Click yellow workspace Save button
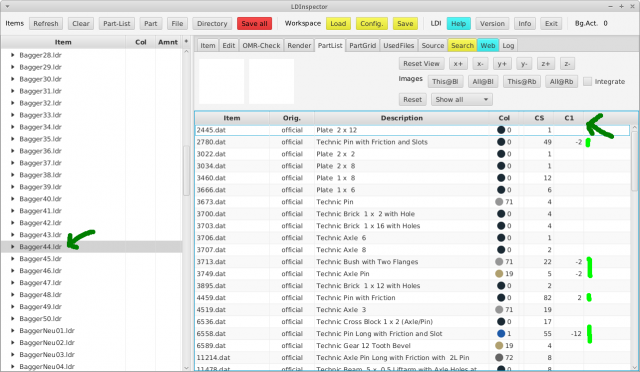640x372 pixels. click(405, 24)
